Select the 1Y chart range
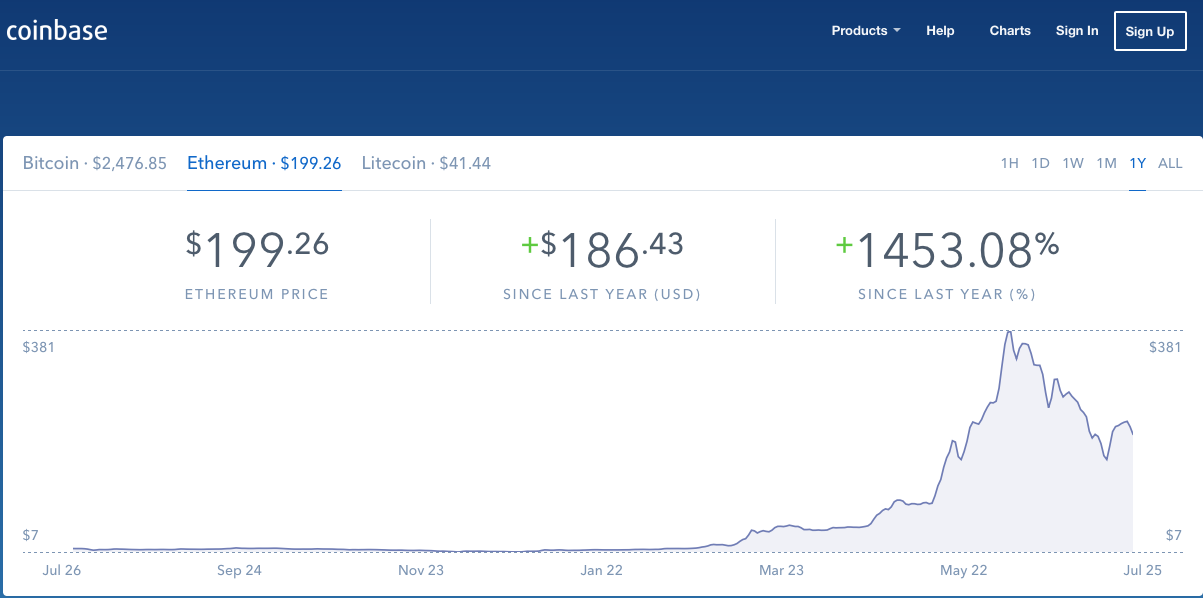Viewport: 1203px width, 598px height. pos(1137,163)
